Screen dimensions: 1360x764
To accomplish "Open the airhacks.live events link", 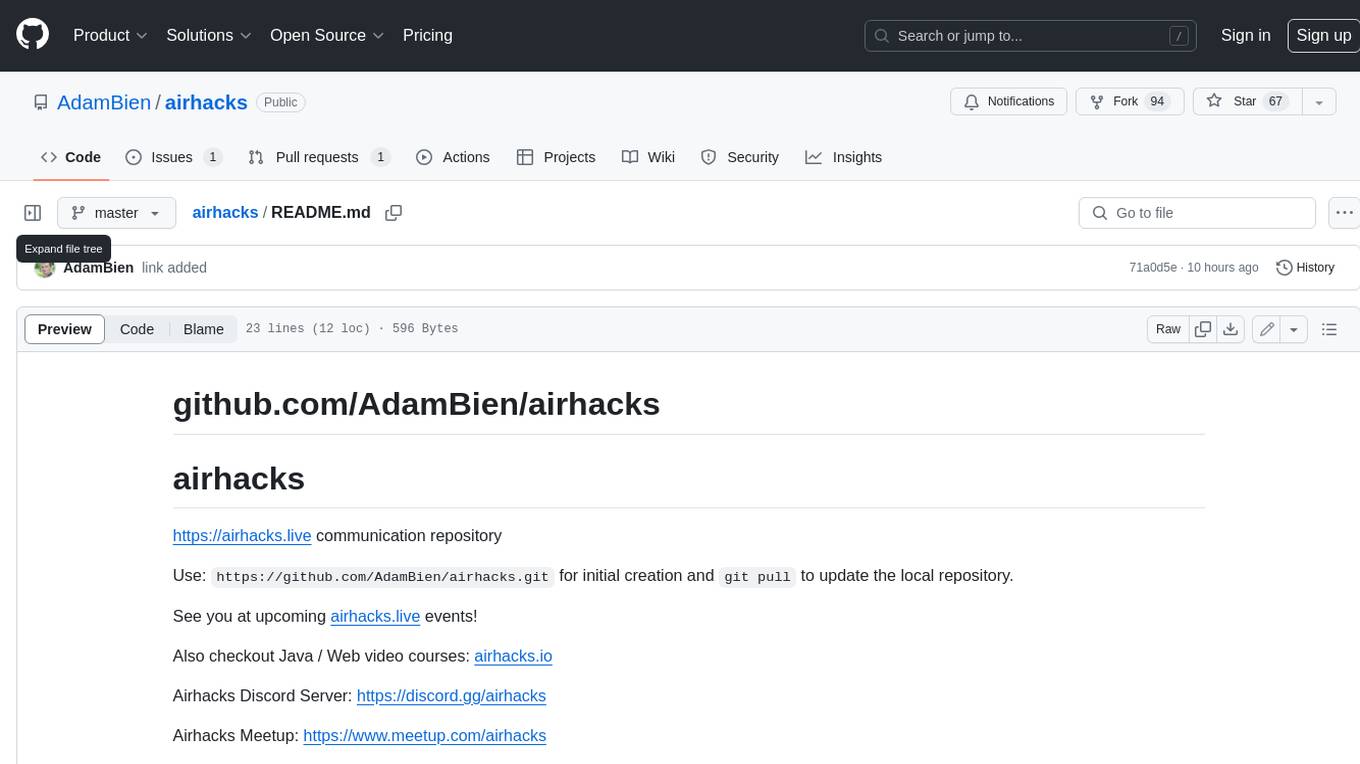I will coord(375,616).
